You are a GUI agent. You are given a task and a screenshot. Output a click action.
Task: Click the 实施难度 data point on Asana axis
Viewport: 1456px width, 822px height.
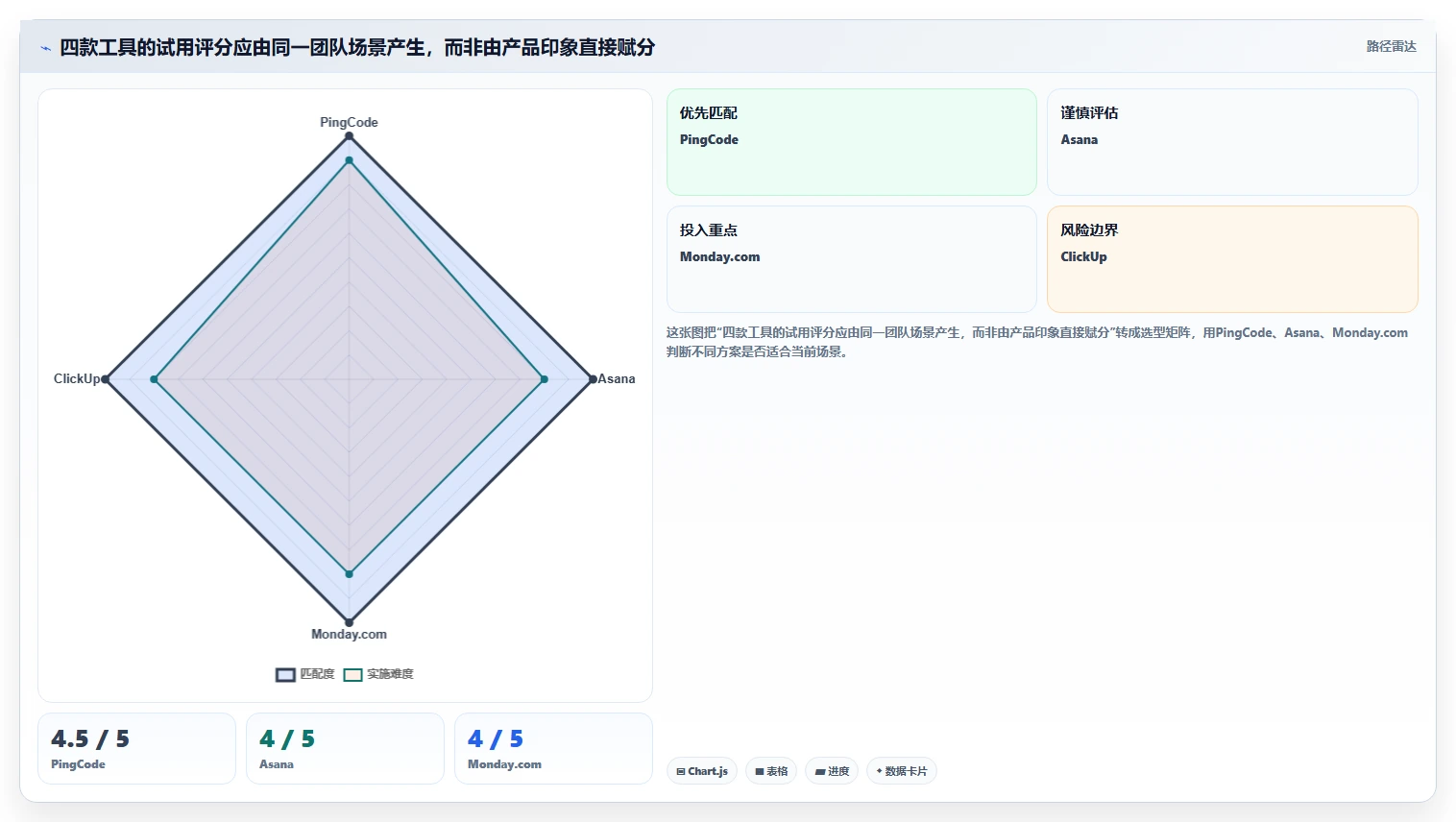click(x=544, y=379)
